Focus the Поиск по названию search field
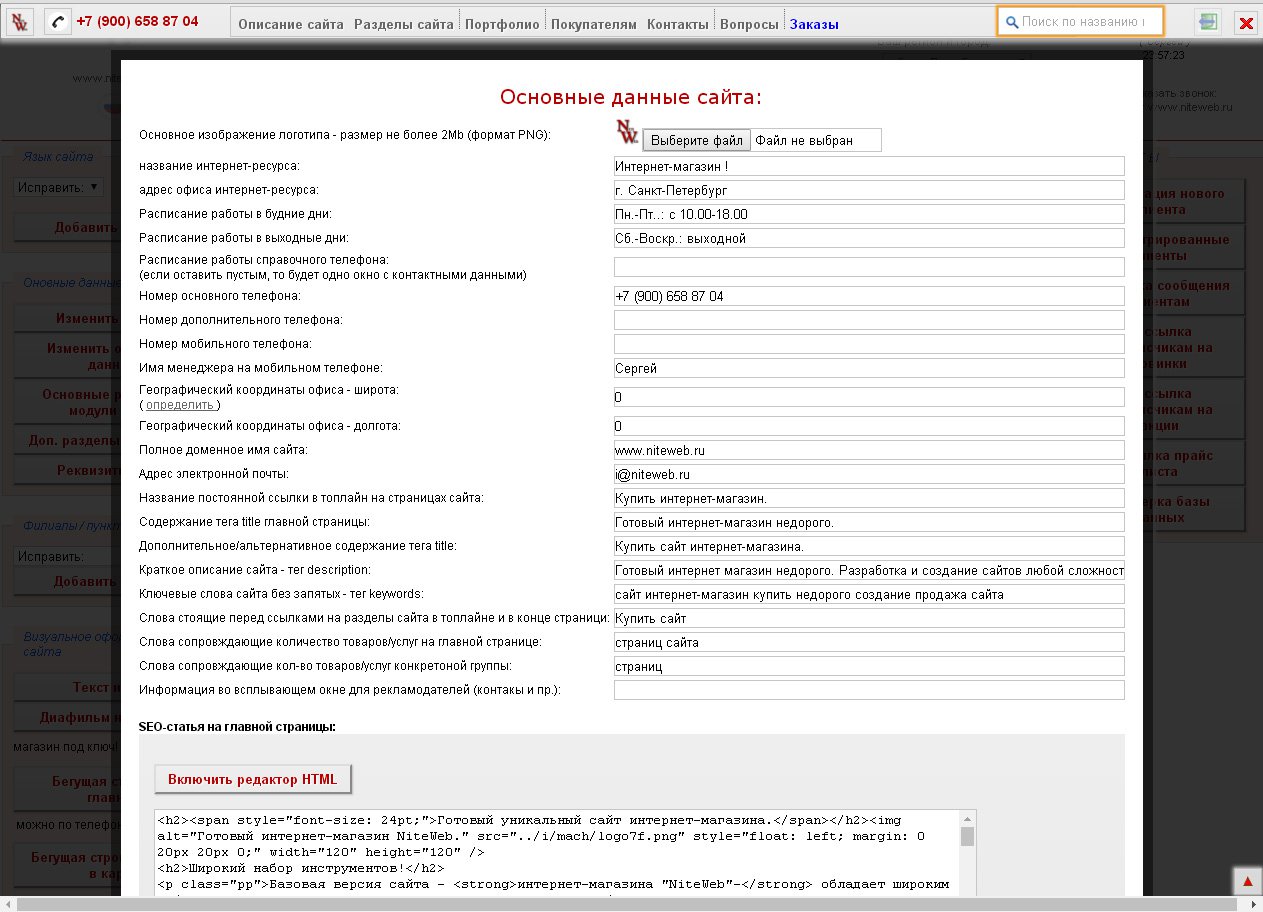The width and height of the screenshot is (1263, 912). [1080, 21]
